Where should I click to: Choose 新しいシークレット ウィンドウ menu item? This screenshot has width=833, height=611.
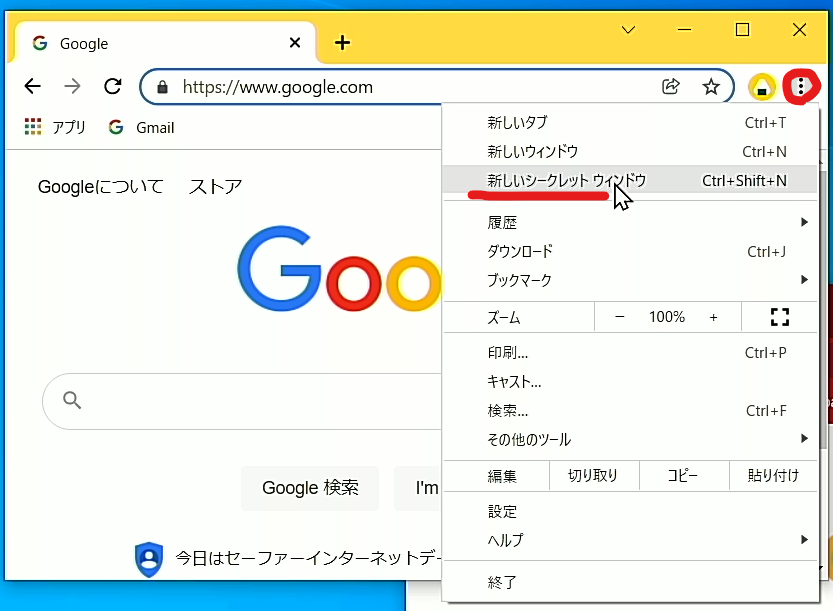coord(630,181)
